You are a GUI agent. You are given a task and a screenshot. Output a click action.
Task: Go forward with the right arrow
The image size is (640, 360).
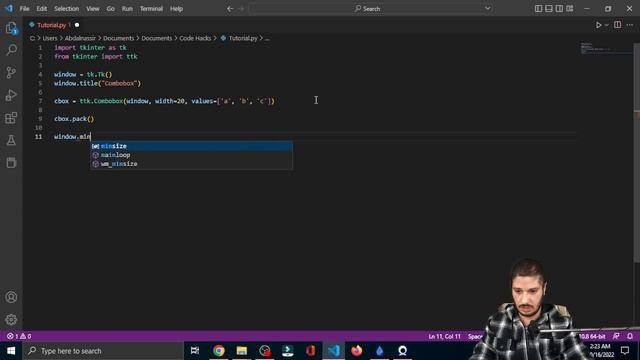241,9
